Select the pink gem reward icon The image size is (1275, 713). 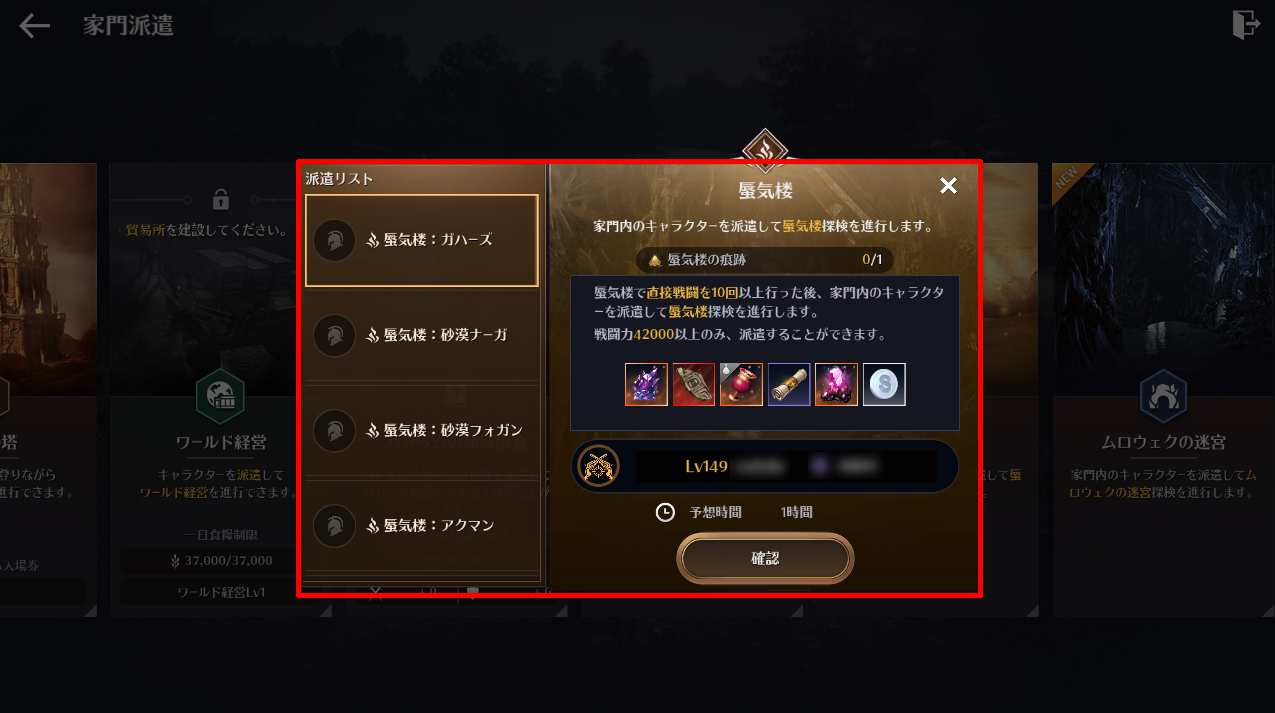click(836, 384)
